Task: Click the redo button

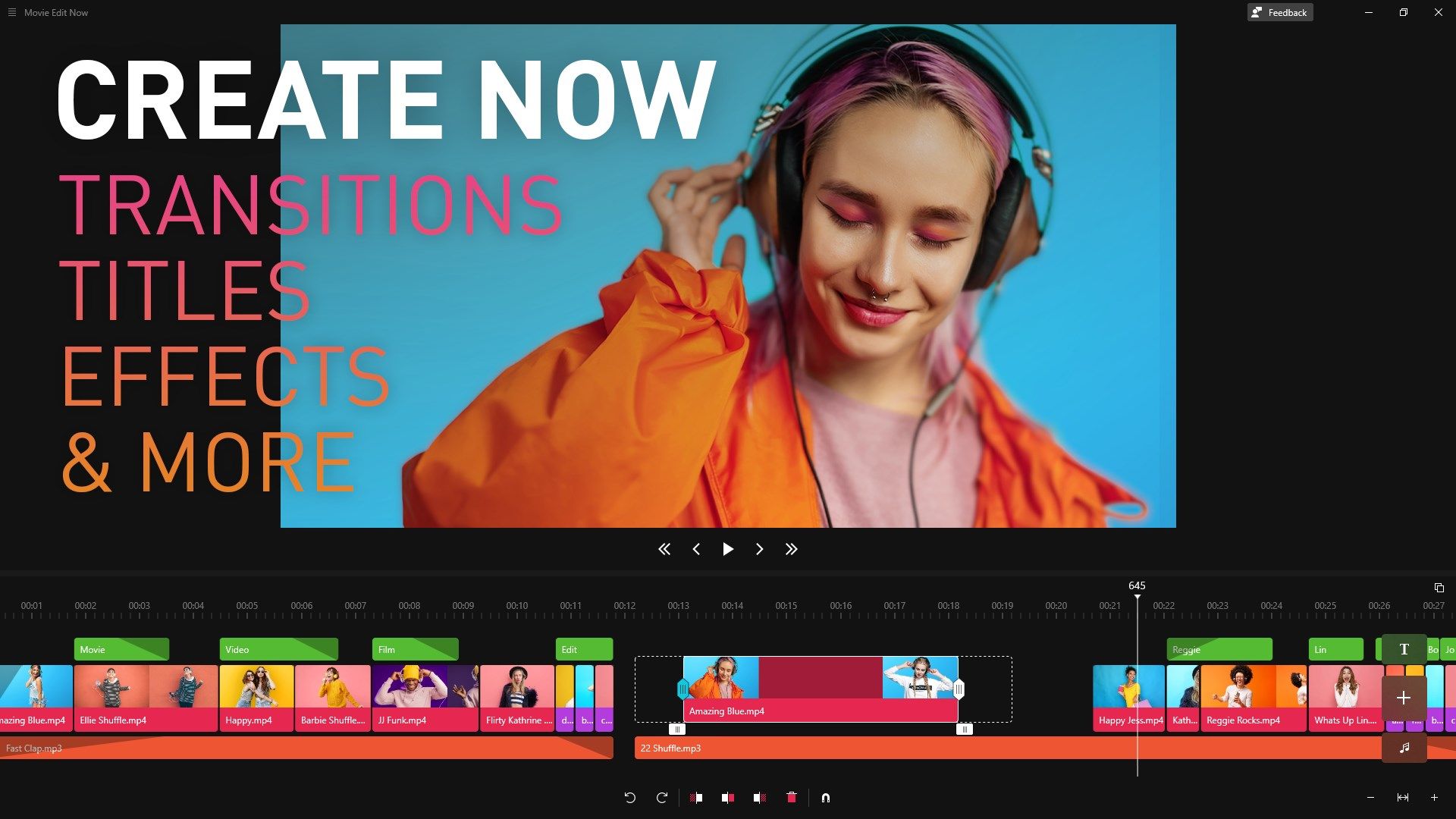Action: pos(661,797)
